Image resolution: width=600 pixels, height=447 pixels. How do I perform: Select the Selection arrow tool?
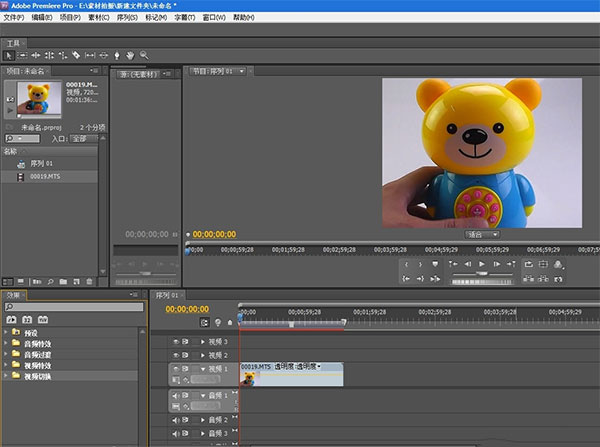pyautogui.click(x=8, y=55)
